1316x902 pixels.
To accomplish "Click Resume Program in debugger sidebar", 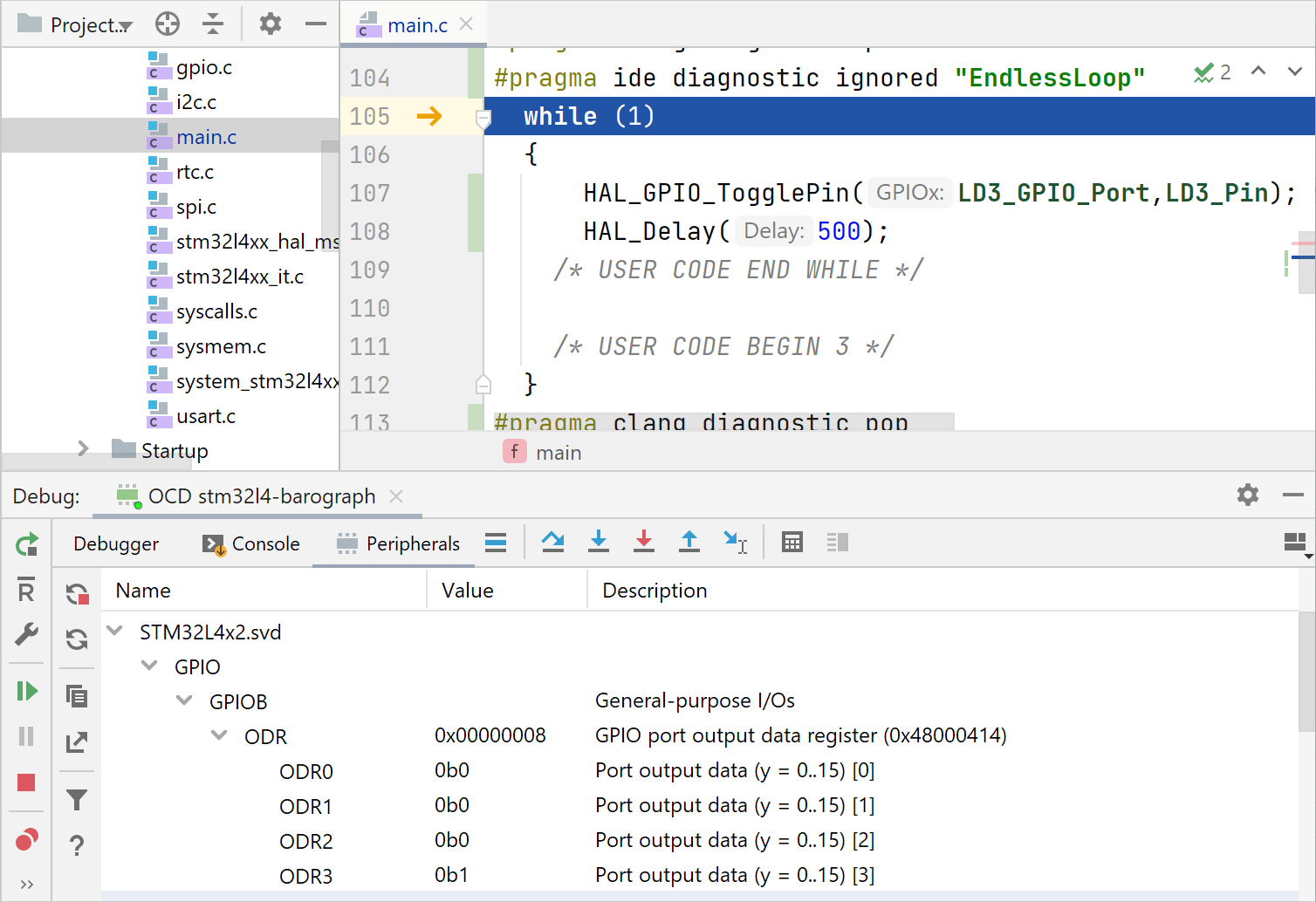I will [x=26, y=690].
